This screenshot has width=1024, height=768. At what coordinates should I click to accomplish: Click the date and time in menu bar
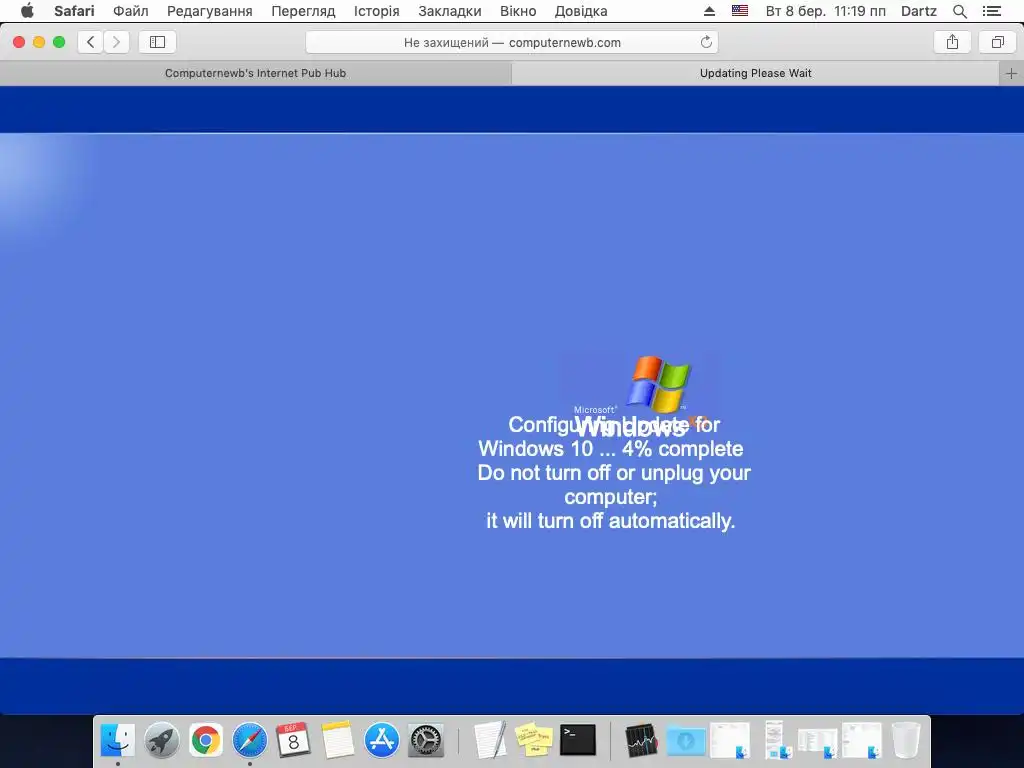tap(825, 11)
